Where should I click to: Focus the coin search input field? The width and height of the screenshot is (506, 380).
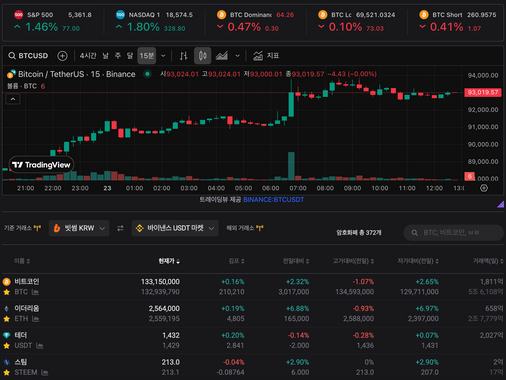(453, 233)
